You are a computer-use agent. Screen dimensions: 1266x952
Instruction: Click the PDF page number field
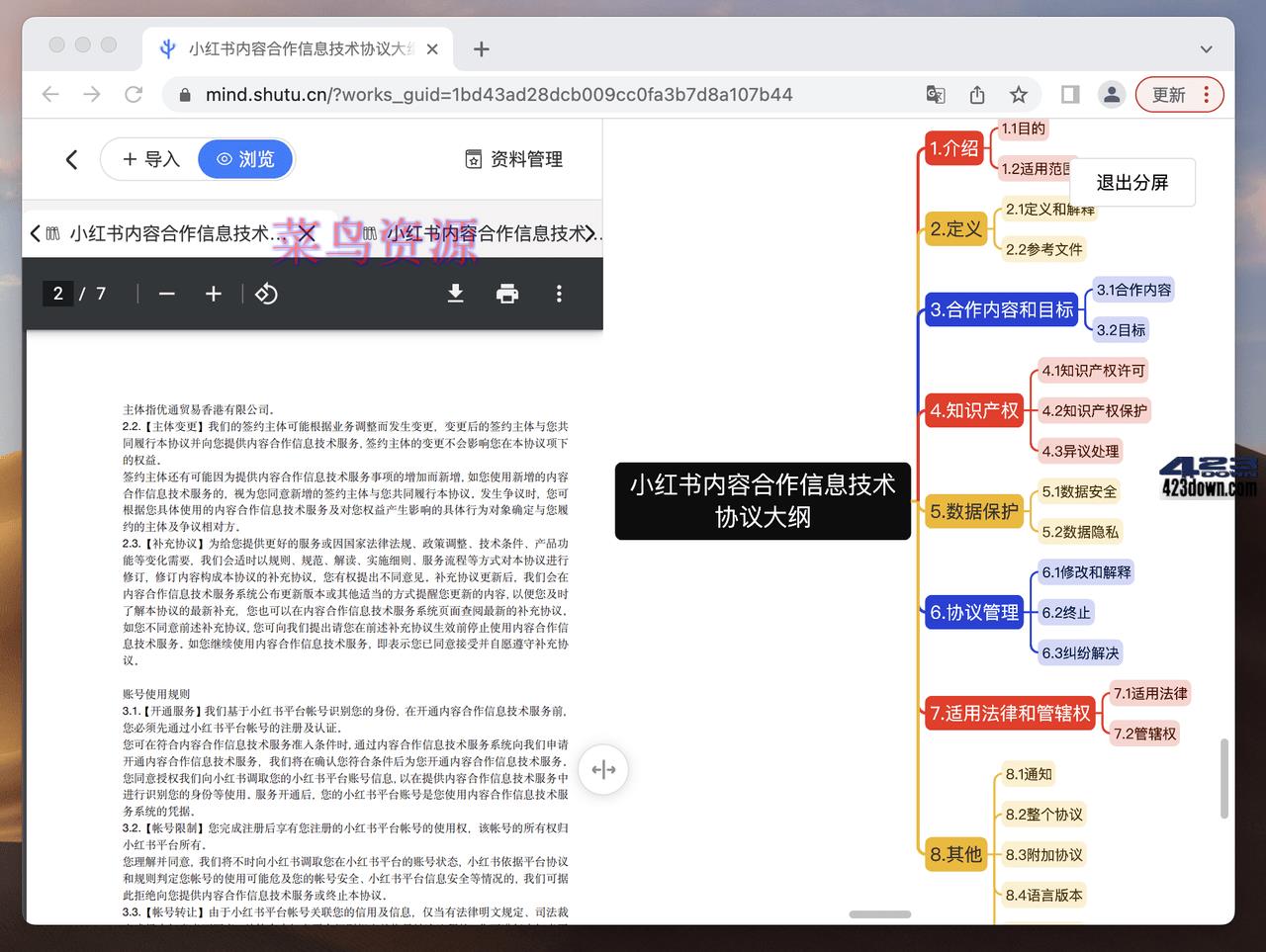[x=57, y=293]
